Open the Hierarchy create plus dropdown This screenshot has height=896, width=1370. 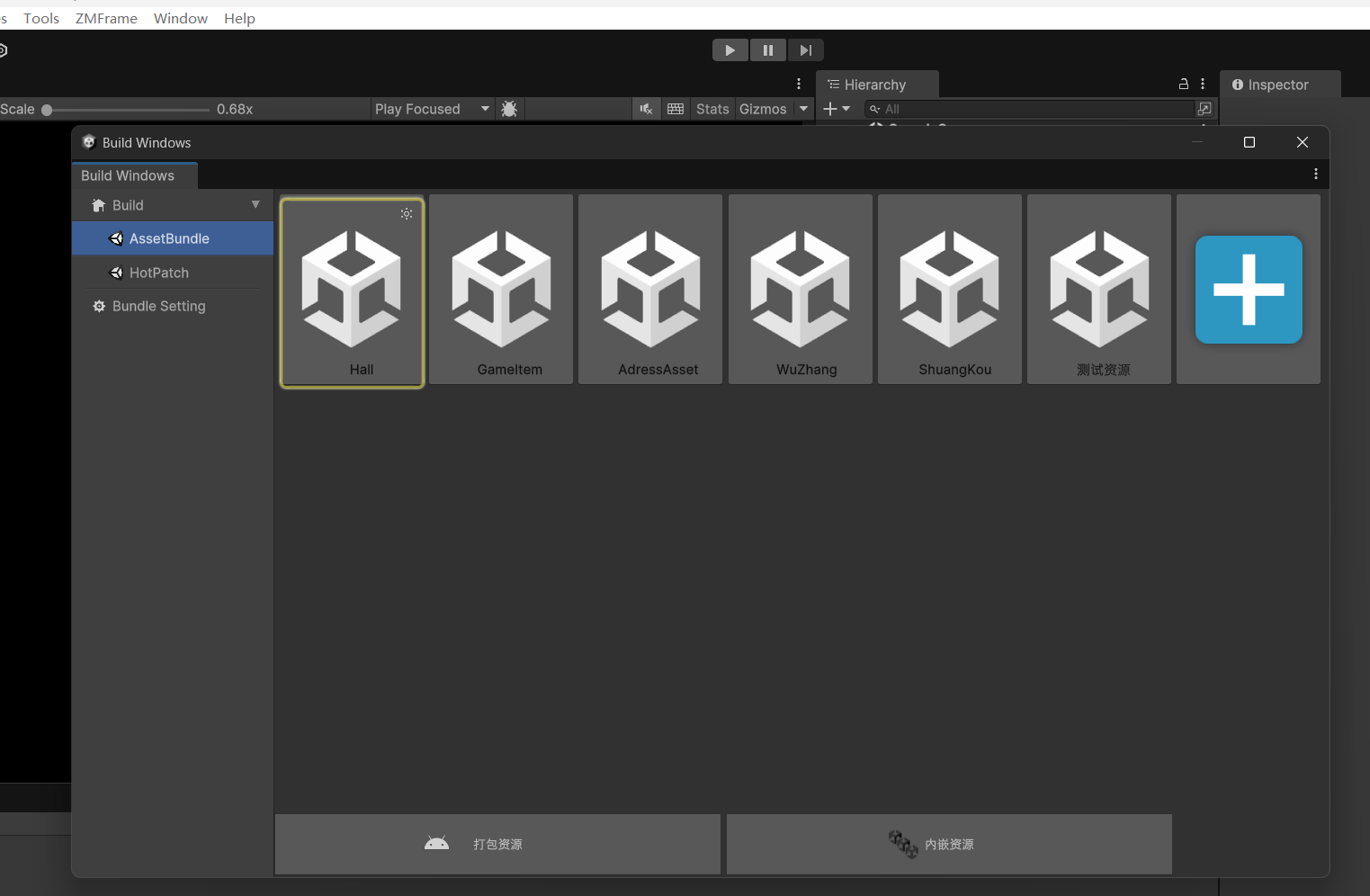tap(837, 109)
